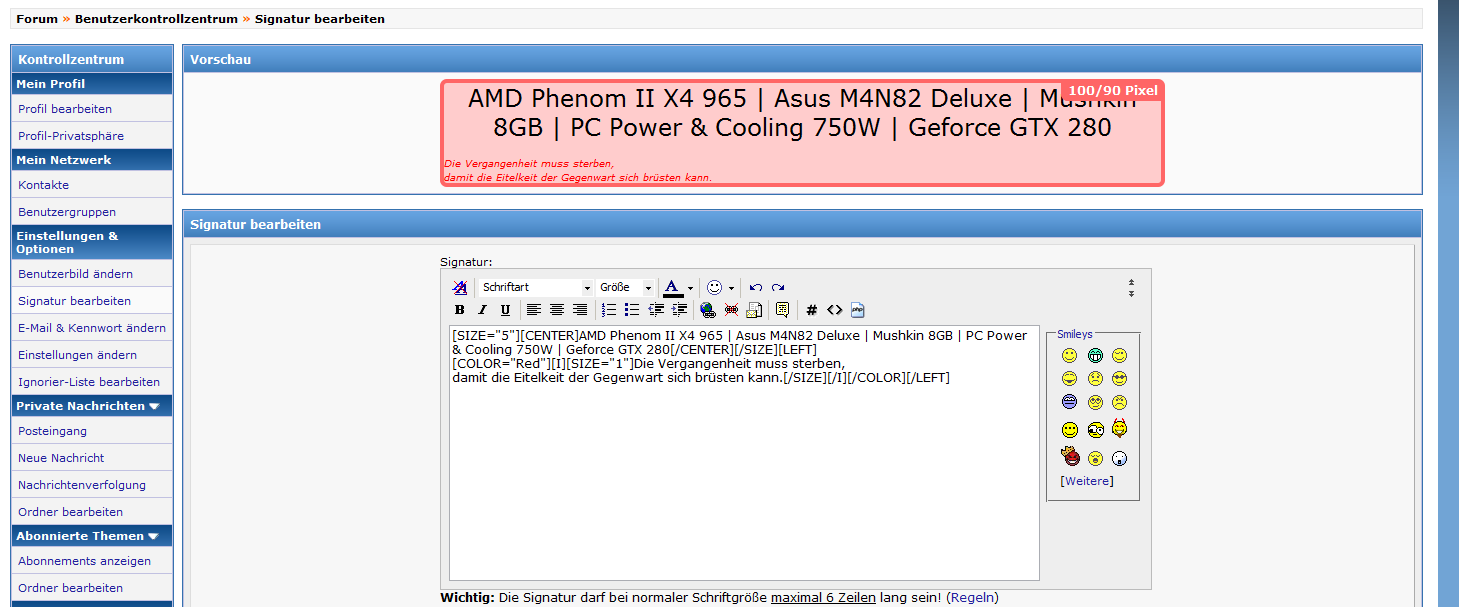Center align signature text

tap(557, 310)
